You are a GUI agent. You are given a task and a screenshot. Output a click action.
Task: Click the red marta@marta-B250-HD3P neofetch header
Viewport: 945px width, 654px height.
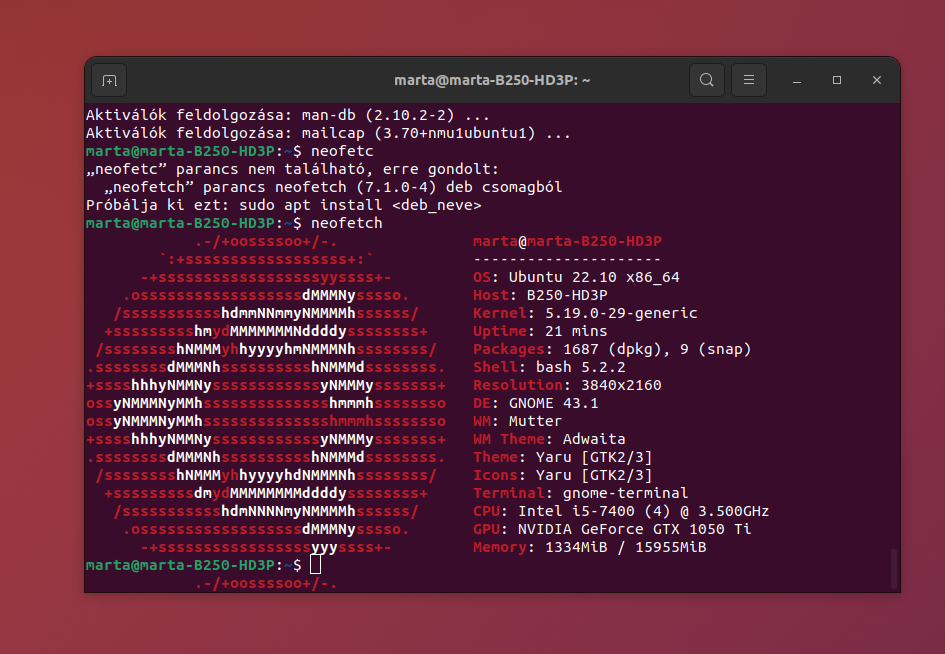[567, 241]
